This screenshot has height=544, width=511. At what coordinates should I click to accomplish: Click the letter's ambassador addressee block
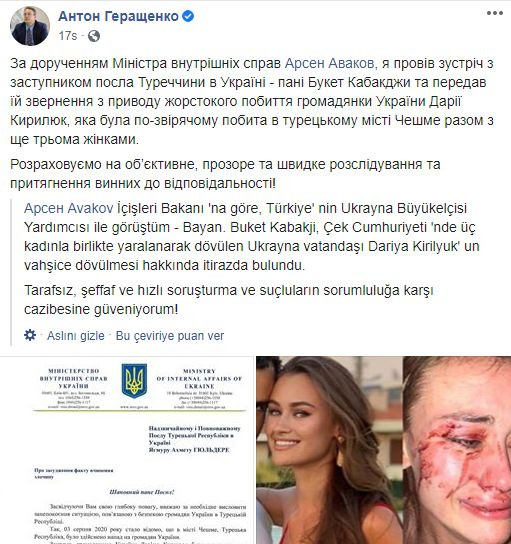(x=194, y=439)
